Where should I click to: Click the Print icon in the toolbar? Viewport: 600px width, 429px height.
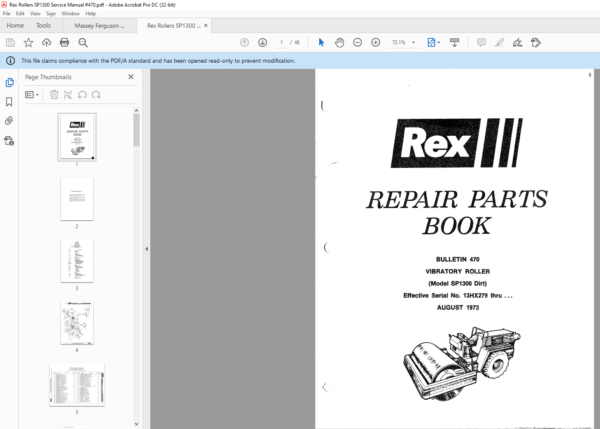pyautogui.click(x=64, y=43)
